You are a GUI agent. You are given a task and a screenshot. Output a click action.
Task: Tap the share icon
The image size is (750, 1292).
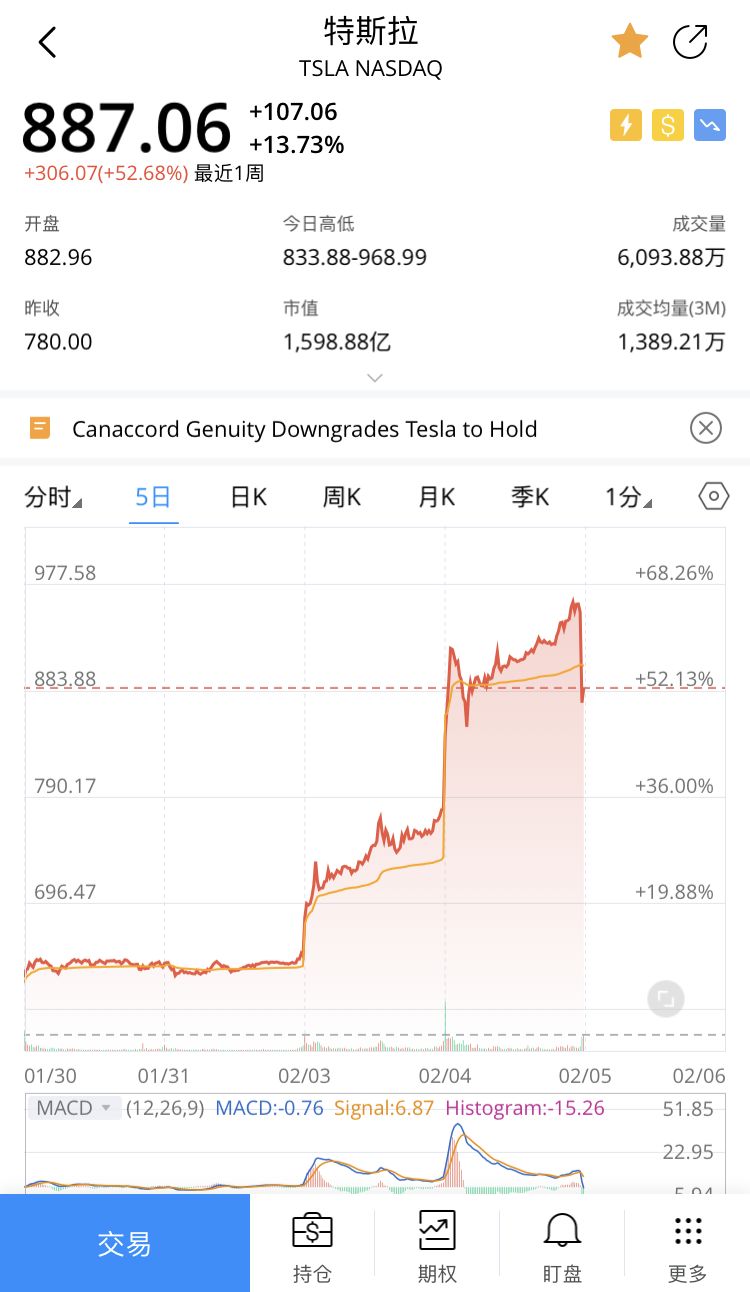(x=690, y=42)
